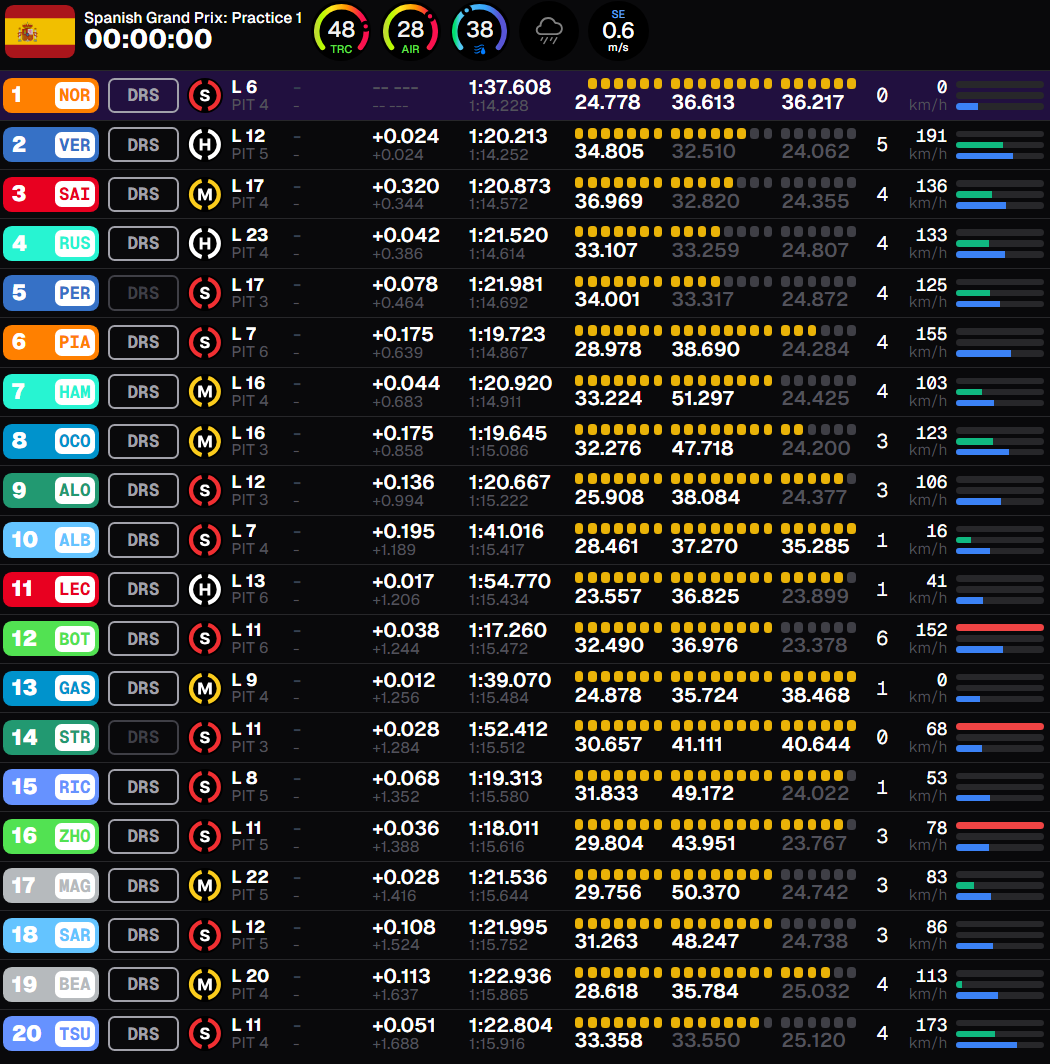Image resolution: width=1050 pixels, height=1064 pixels.
Task: Click NOR's soft tyre compound icon
Action: [x=204, y=96]
